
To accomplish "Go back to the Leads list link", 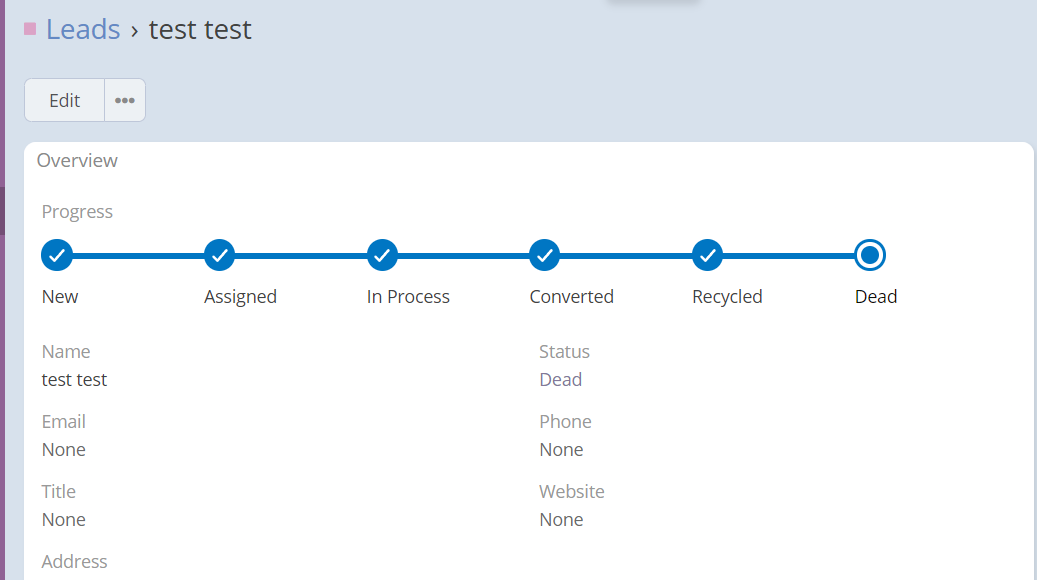I will tap(83, 30).
